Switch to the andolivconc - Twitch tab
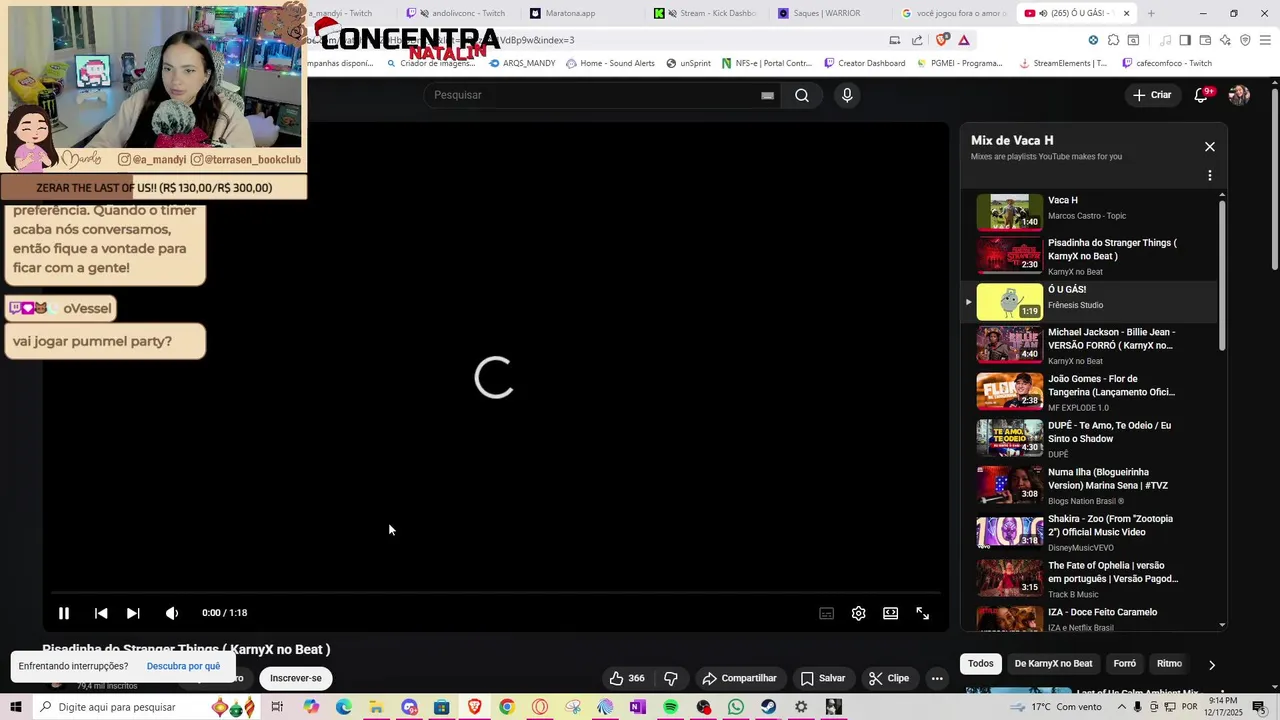The image size is (1280, 720). 460,13
